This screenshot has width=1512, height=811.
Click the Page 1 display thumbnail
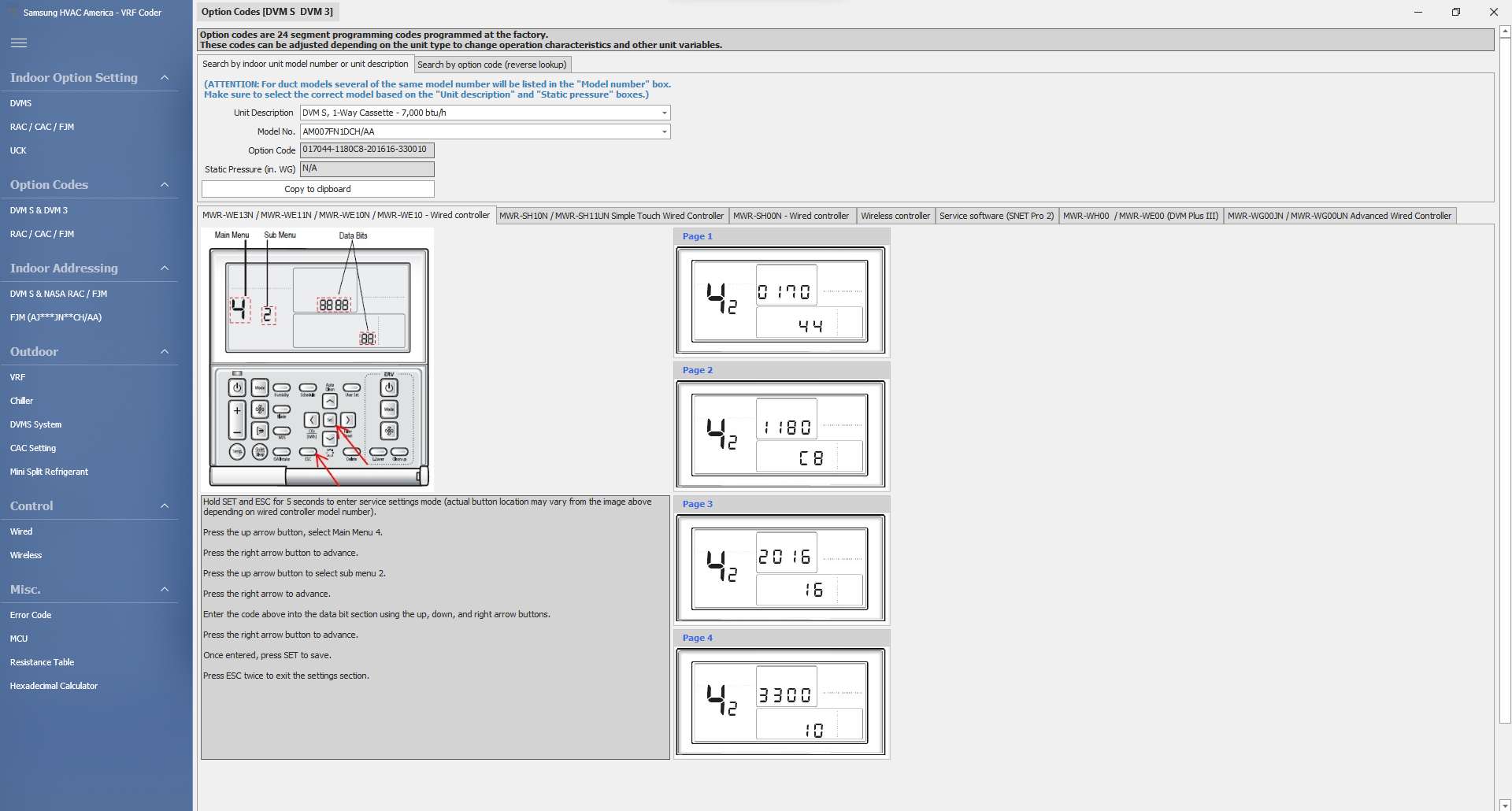point(780,301)
